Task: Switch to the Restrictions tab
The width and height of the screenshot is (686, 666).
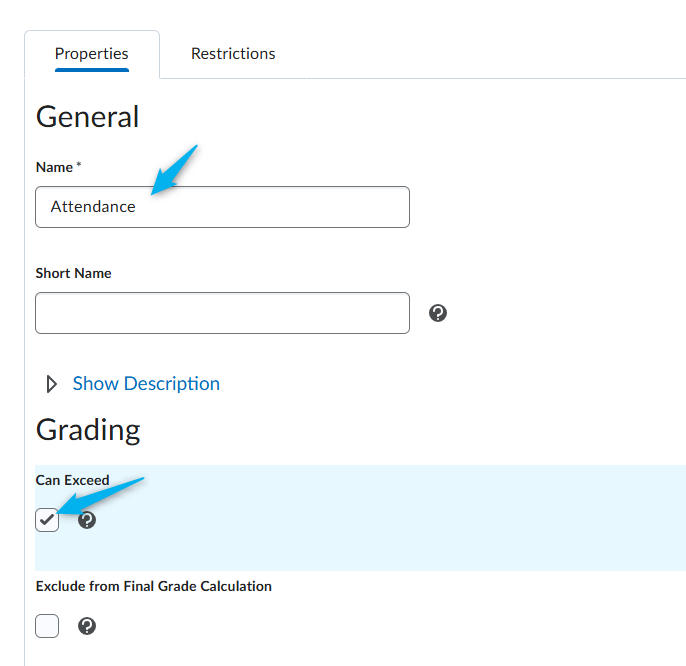Action: (233, 54)
